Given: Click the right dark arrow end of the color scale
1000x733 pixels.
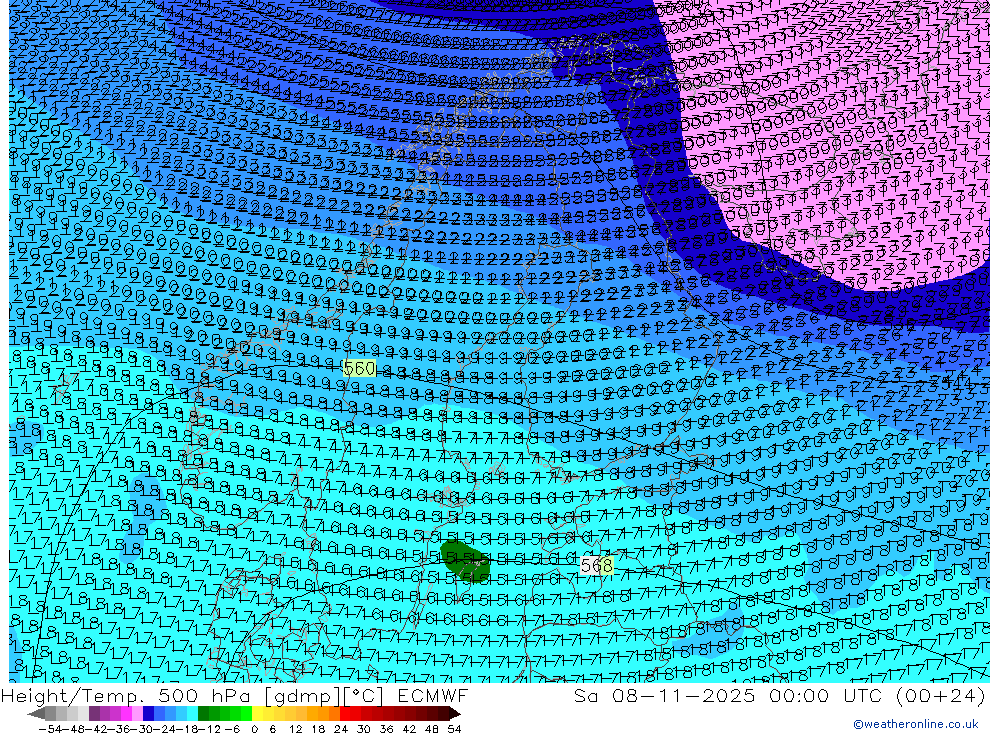Looking at the screenshot, I should [x=455, y=714].
